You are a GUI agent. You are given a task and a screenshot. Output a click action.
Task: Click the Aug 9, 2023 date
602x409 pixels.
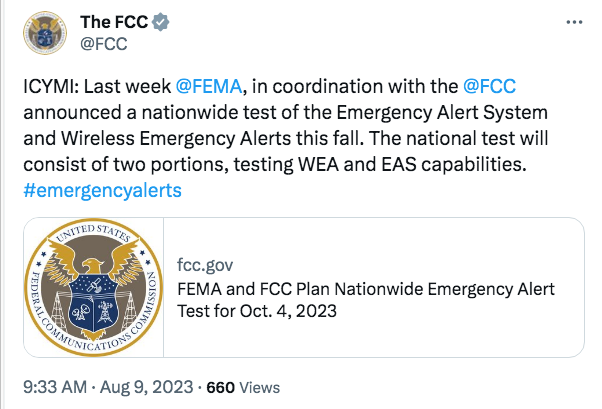(x=146, y=387)
